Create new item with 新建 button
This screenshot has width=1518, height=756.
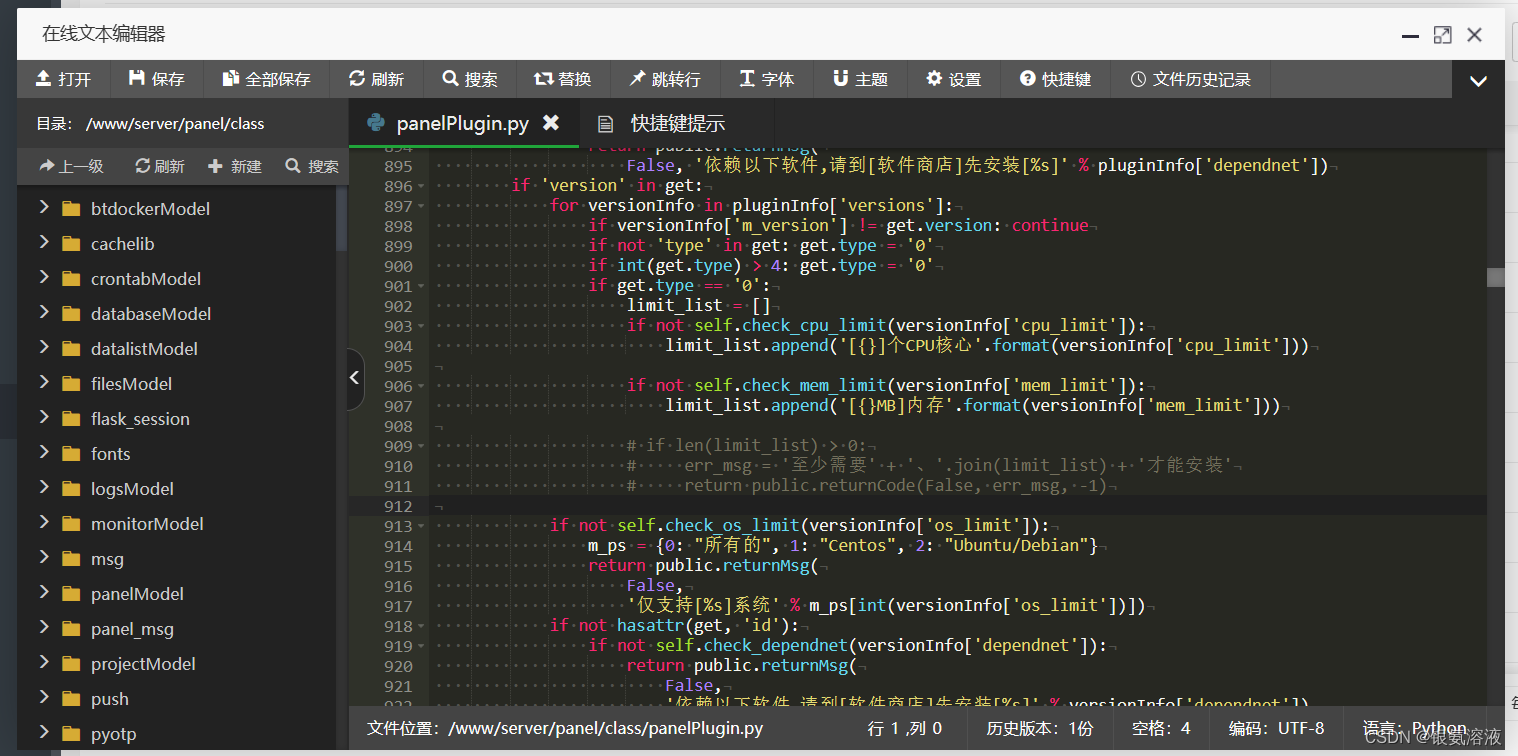(x=234, y=166)
